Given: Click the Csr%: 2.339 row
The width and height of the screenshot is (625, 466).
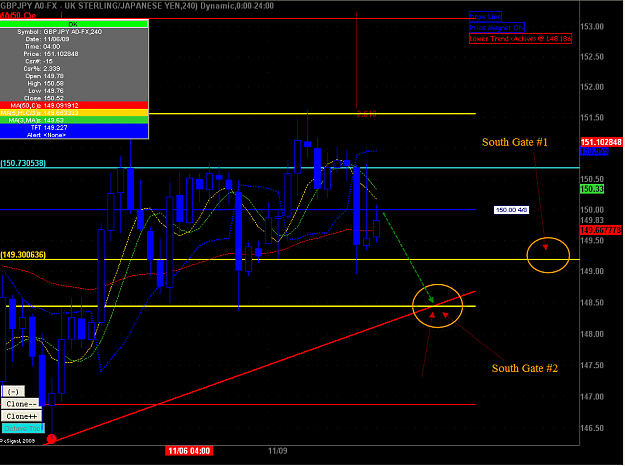Looking at the screenshot, I should pyautogui.click(x=74, y=69).
